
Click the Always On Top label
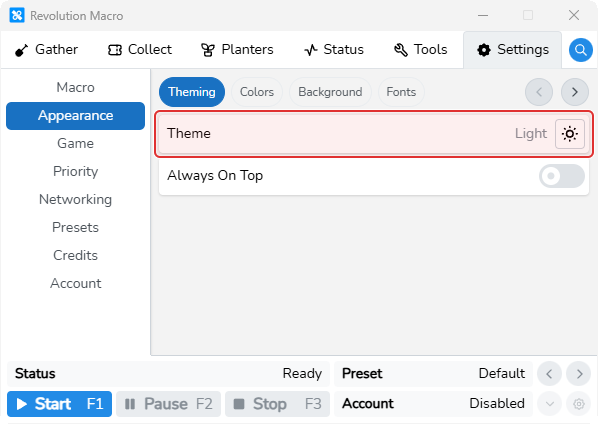point(215,176)
